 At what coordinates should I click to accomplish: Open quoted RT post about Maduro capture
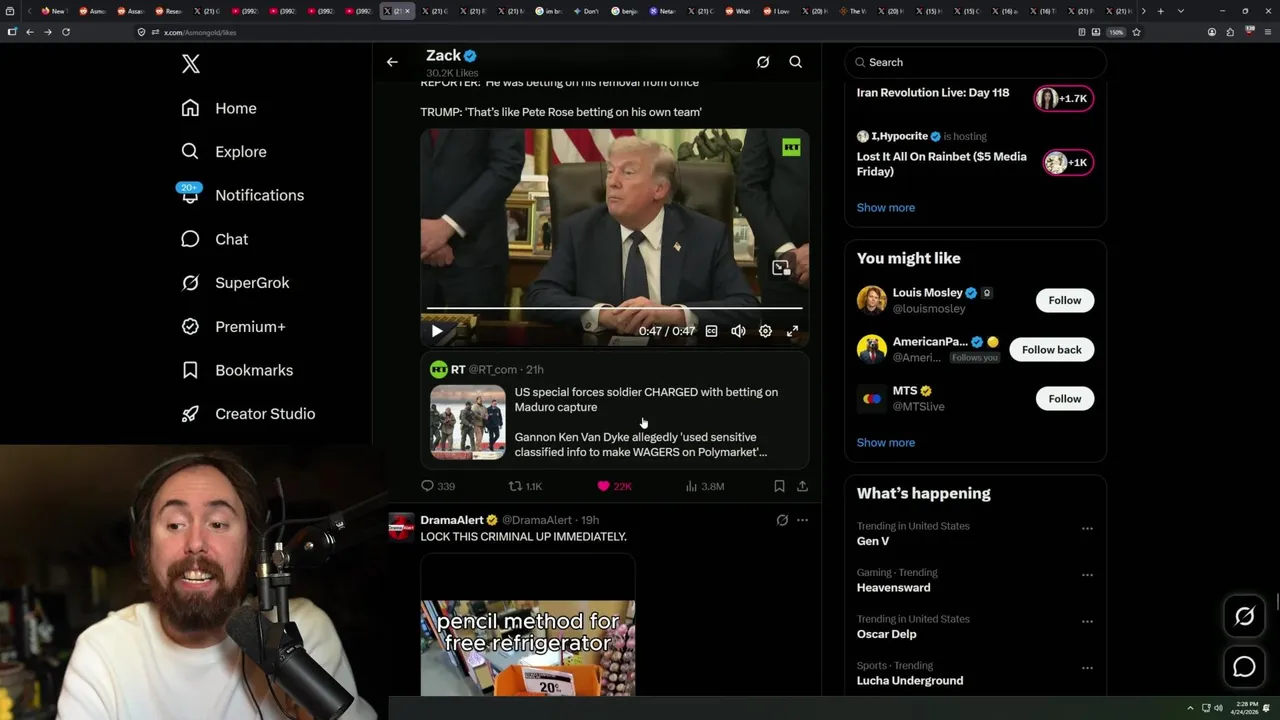[614, 410]
